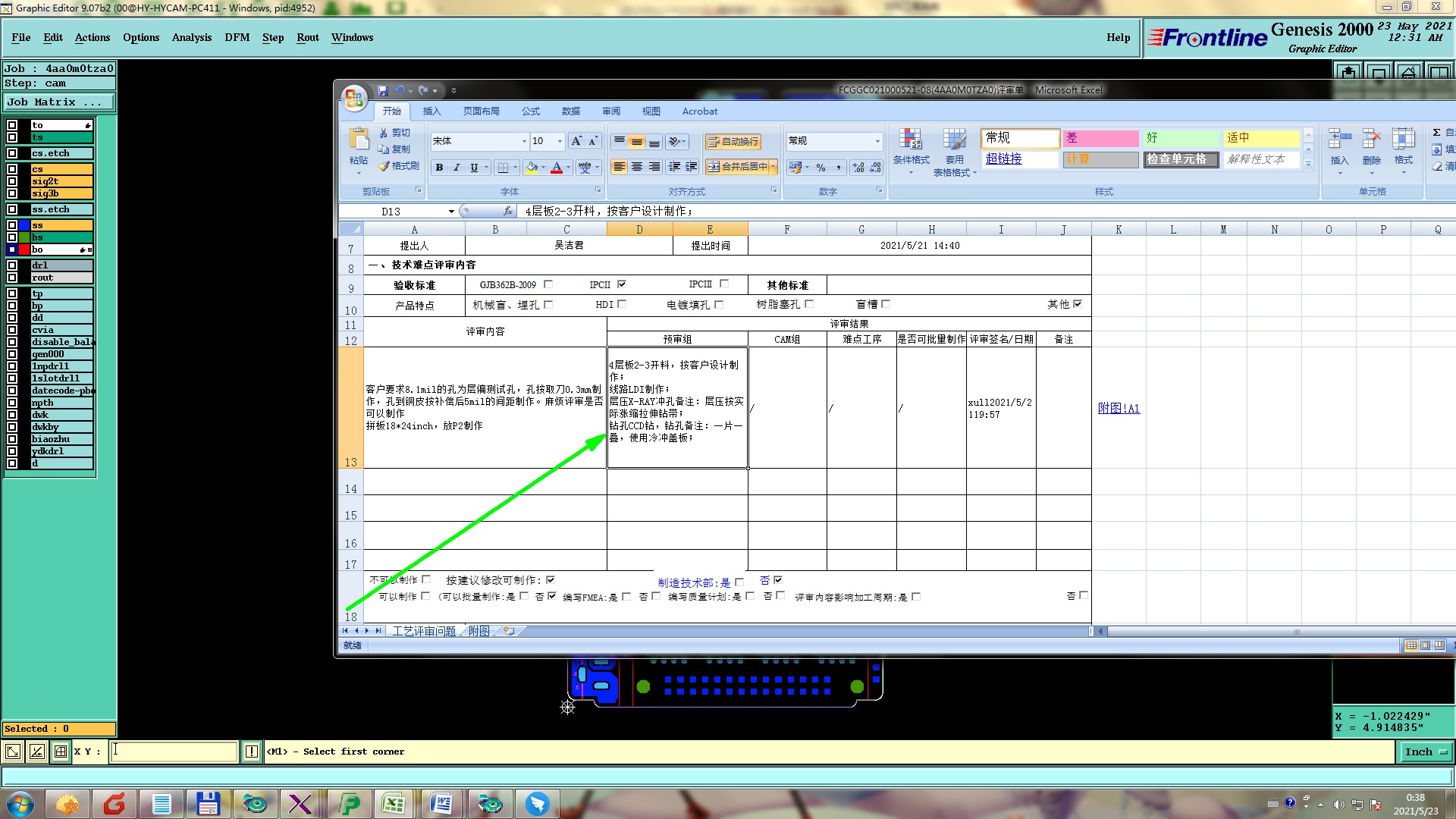This screenshot has height=819, width=1456.
Task: Click the 附图!A1 hyperlink in column K
Action: click(1119, 408)
